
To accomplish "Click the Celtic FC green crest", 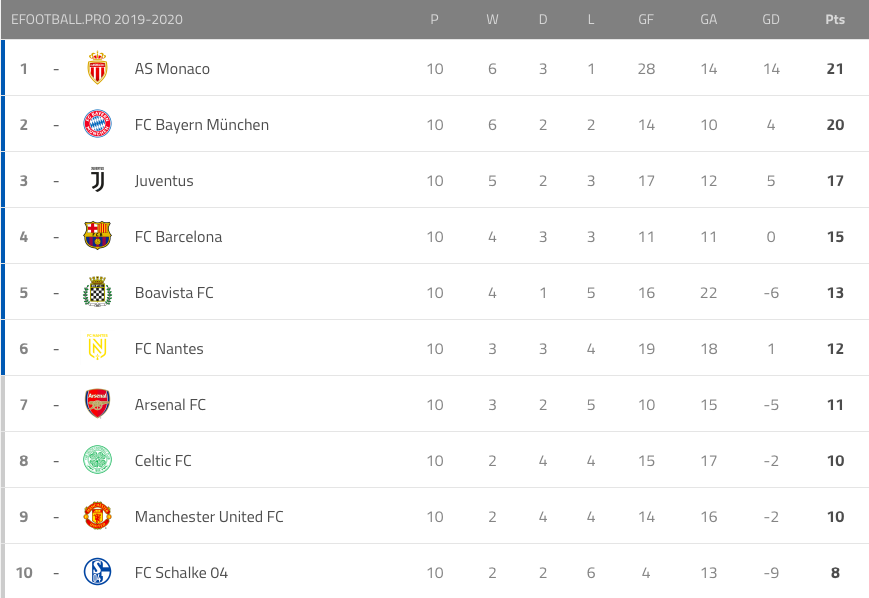I will click(x=97, y=461).
